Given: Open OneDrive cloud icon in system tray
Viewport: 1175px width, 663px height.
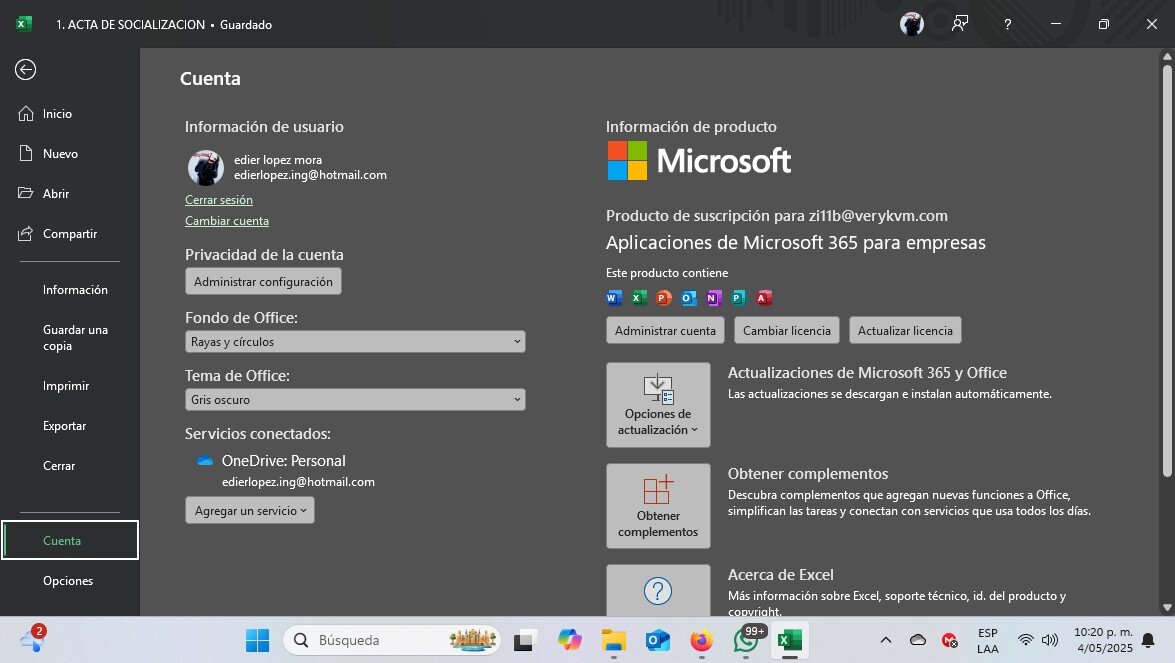Looking at the screenshot, I should click(x=918, y=641).
